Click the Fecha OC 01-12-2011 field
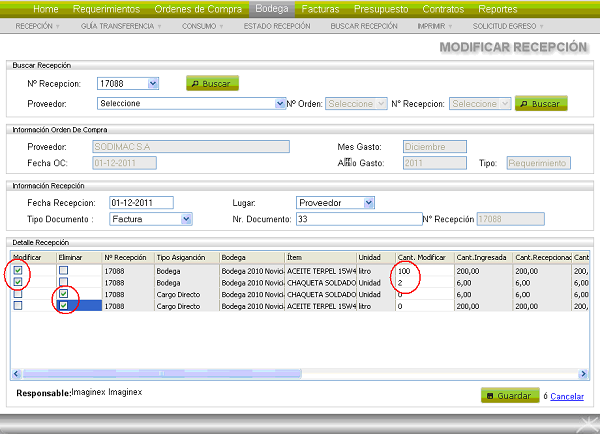This screenshot has width=600, height=434. click(x=124, y=163)
